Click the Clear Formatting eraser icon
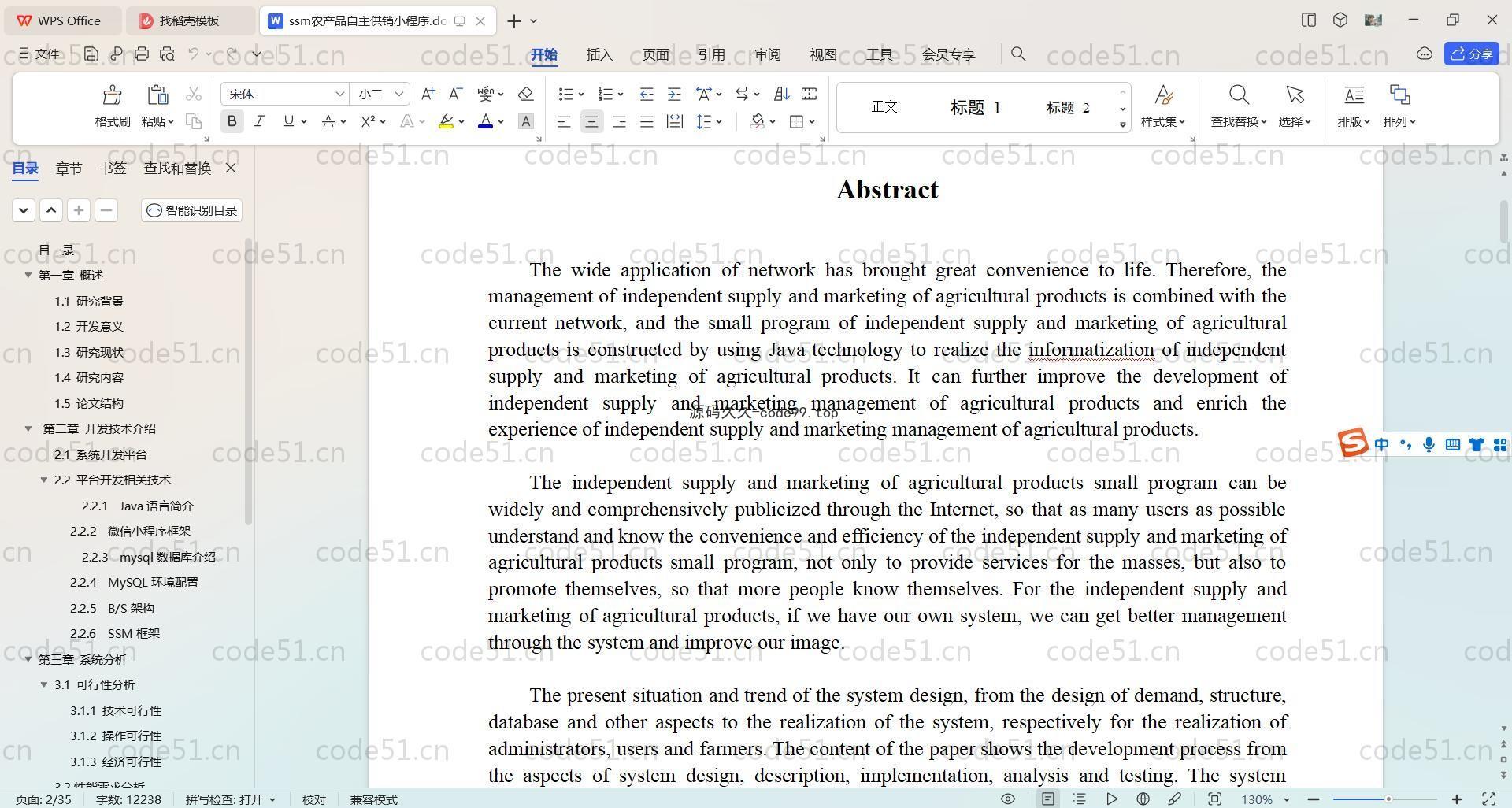The height and width of the screenshot is (808, 1512). (x=526, y=94)
